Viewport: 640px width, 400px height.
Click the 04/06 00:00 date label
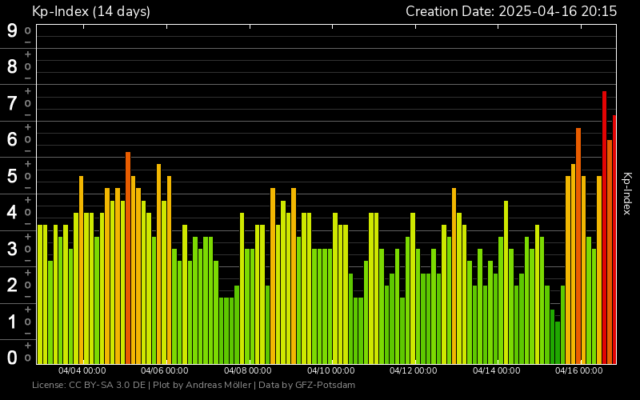point(166,371)
